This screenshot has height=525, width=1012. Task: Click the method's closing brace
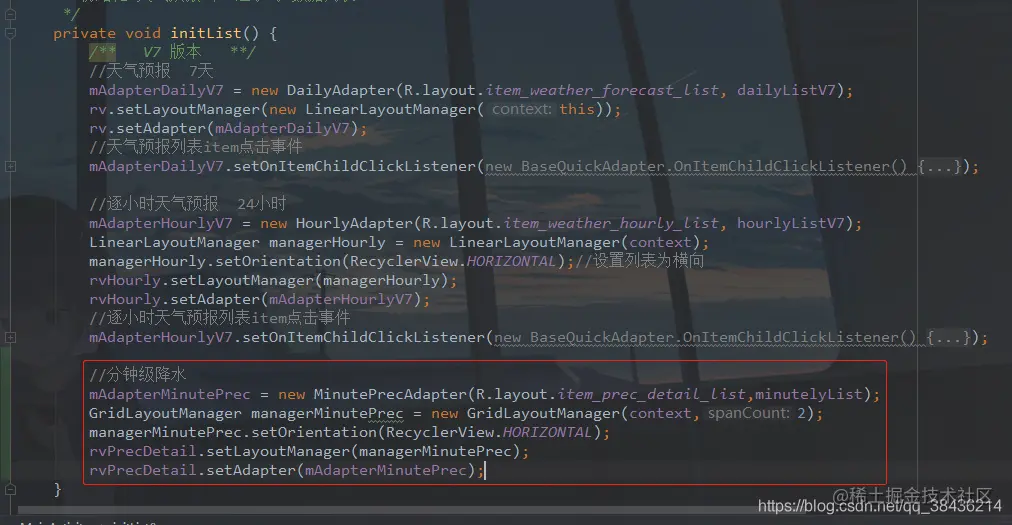coord(57,489)
